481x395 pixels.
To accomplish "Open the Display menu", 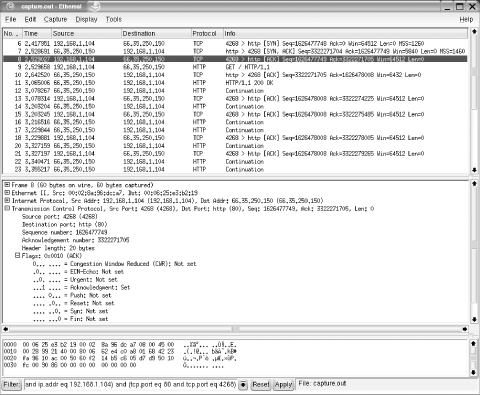I will pyautogui.click(x=86, y=19).
